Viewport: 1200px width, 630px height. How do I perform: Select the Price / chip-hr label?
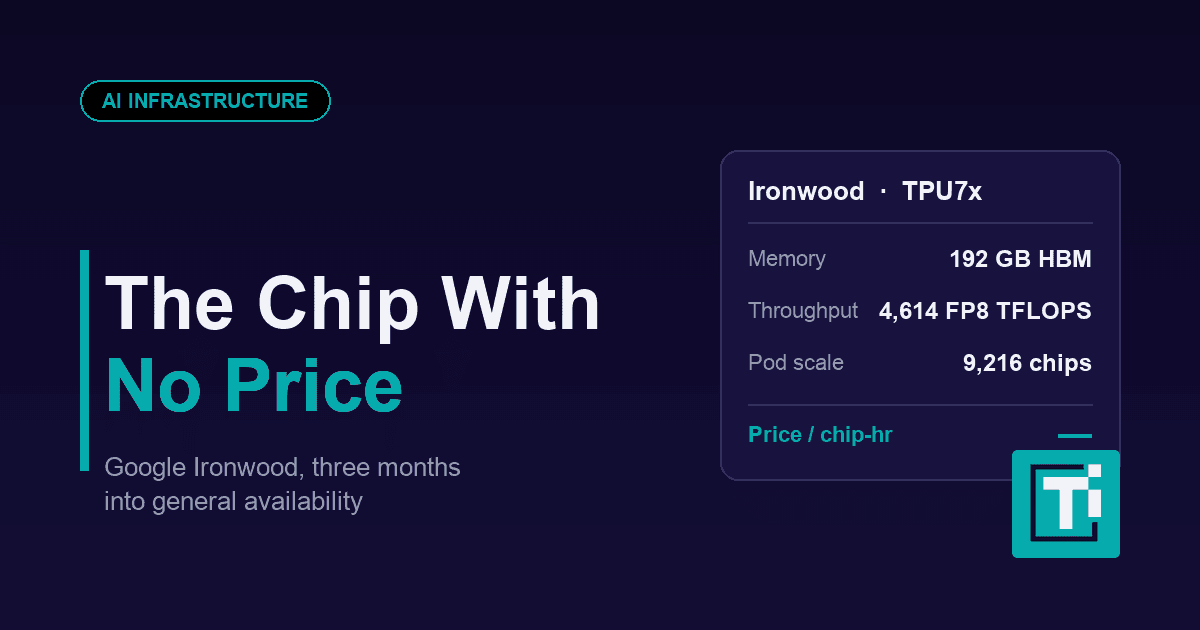point(820,435)
